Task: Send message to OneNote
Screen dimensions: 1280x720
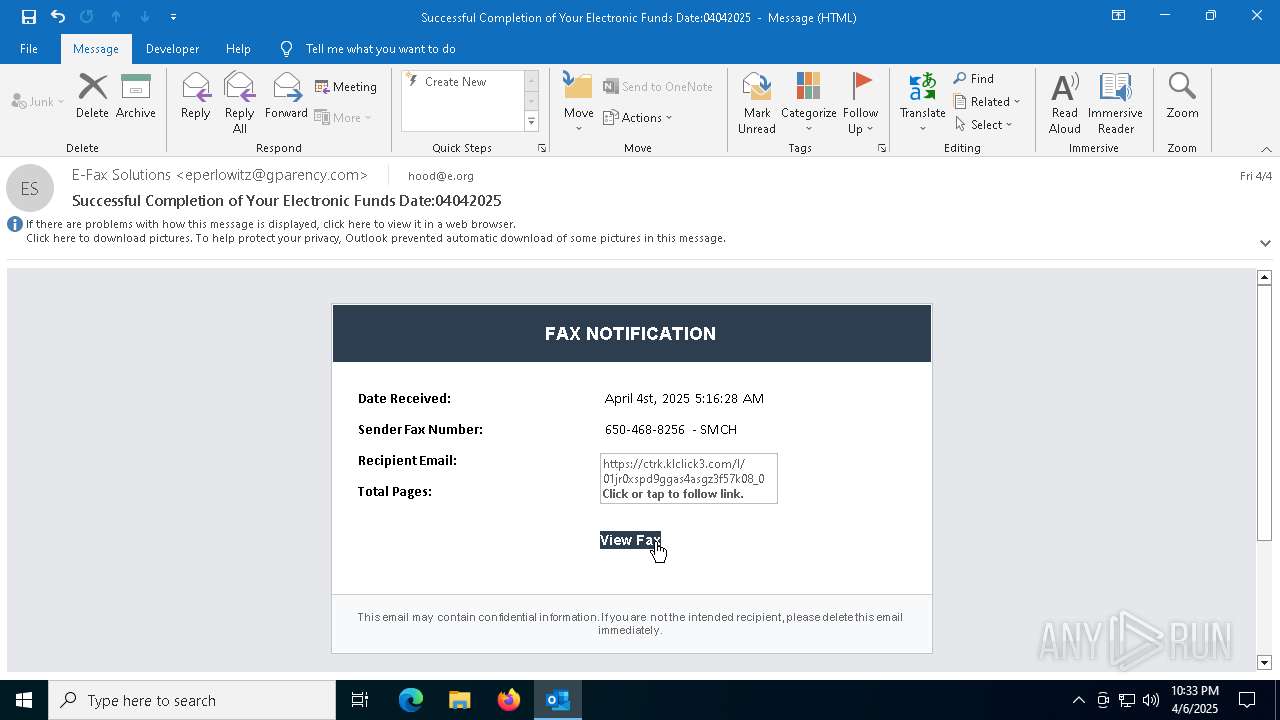Action: [658, 87]
